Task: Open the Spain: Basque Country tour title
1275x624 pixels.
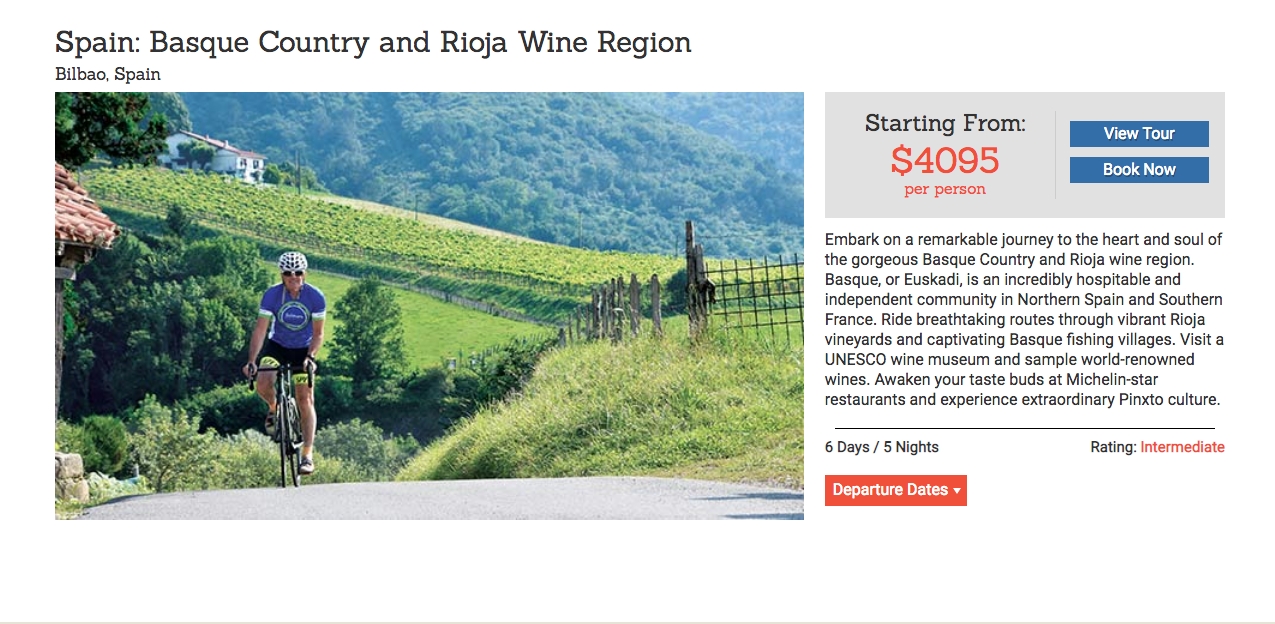Action: point(373,43)
